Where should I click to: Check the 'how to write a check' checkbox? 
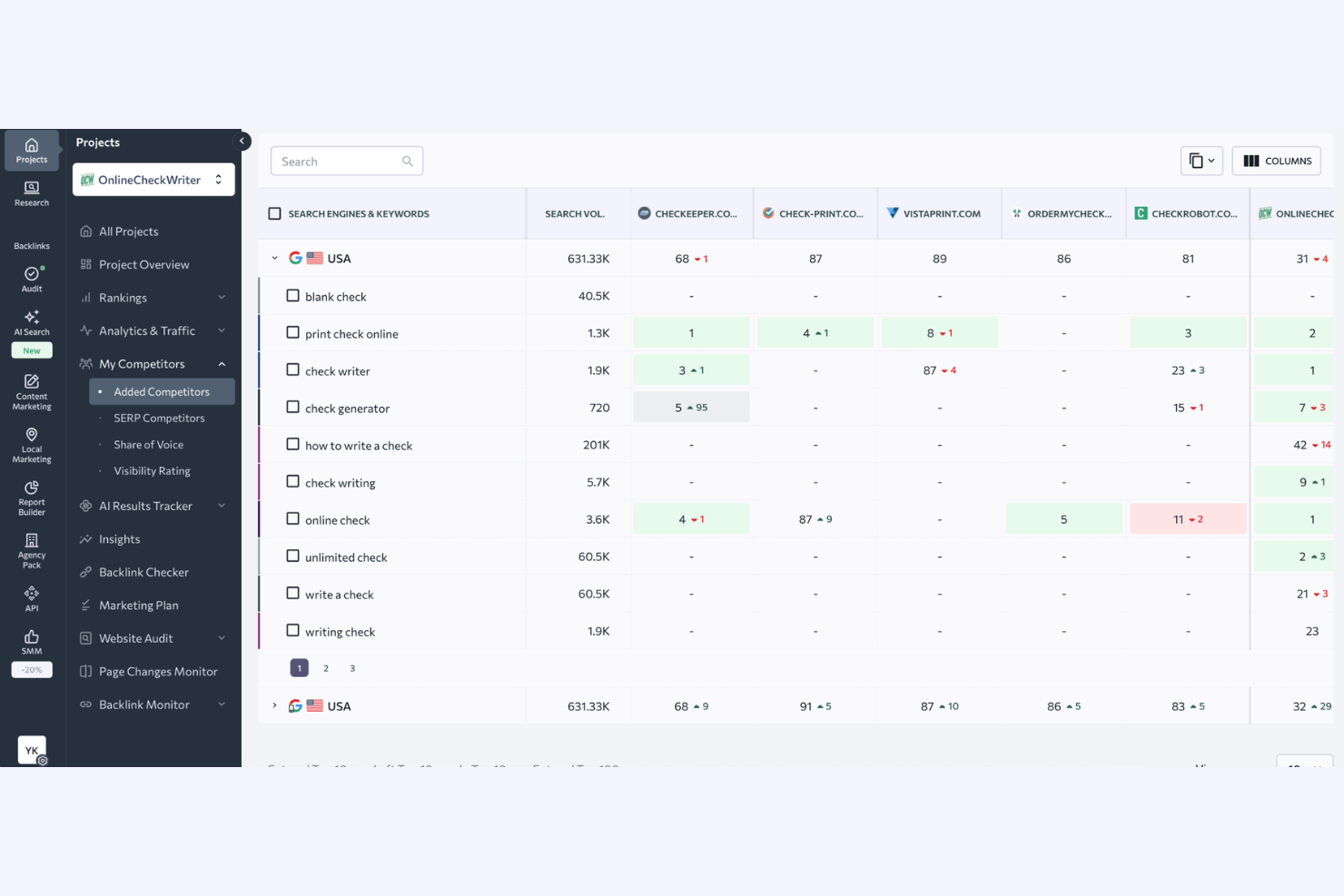click(292, 445)
